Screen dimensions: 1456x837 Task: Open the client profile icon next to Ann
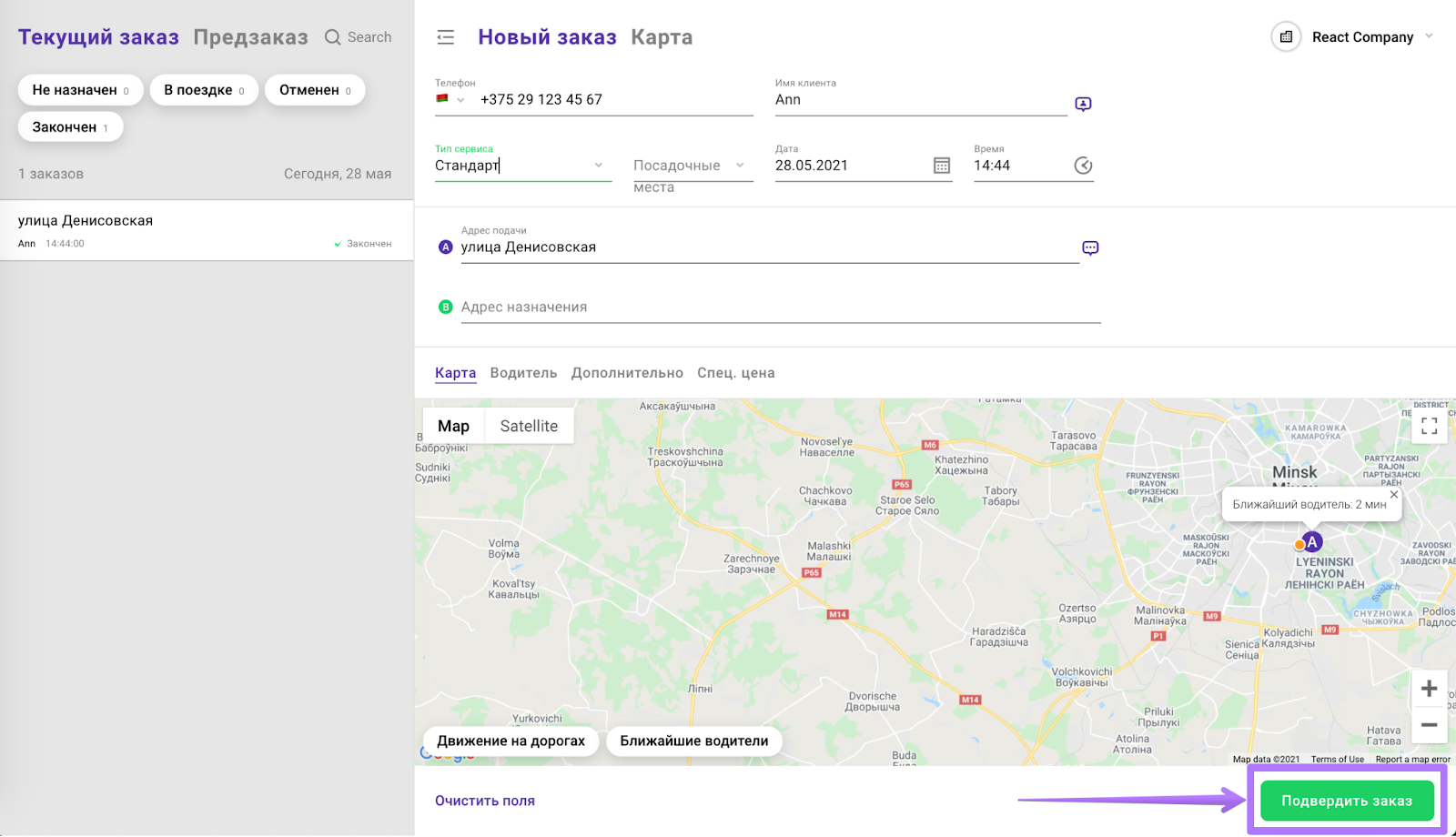1083,104
